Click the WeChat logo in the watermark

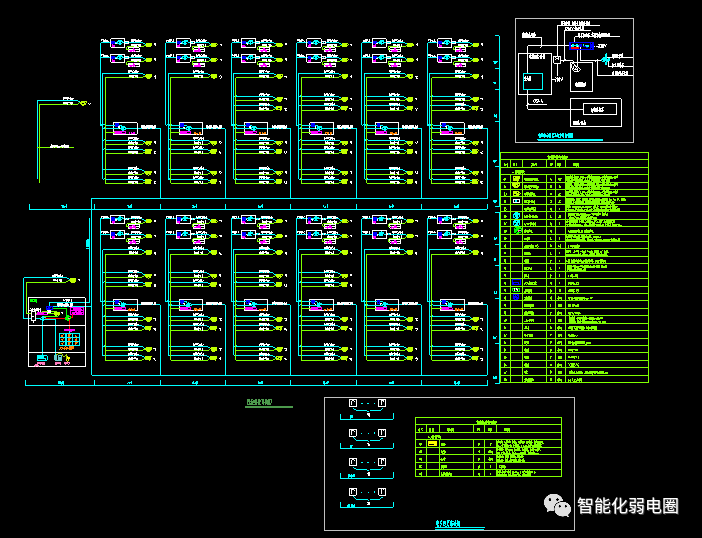(x=557, y=505)
